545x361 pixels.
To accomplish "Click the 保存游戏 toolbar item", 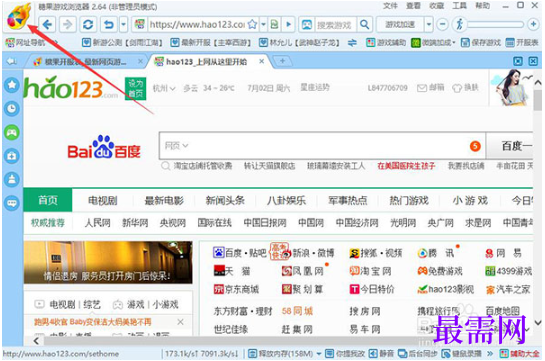I will [481, 42].
